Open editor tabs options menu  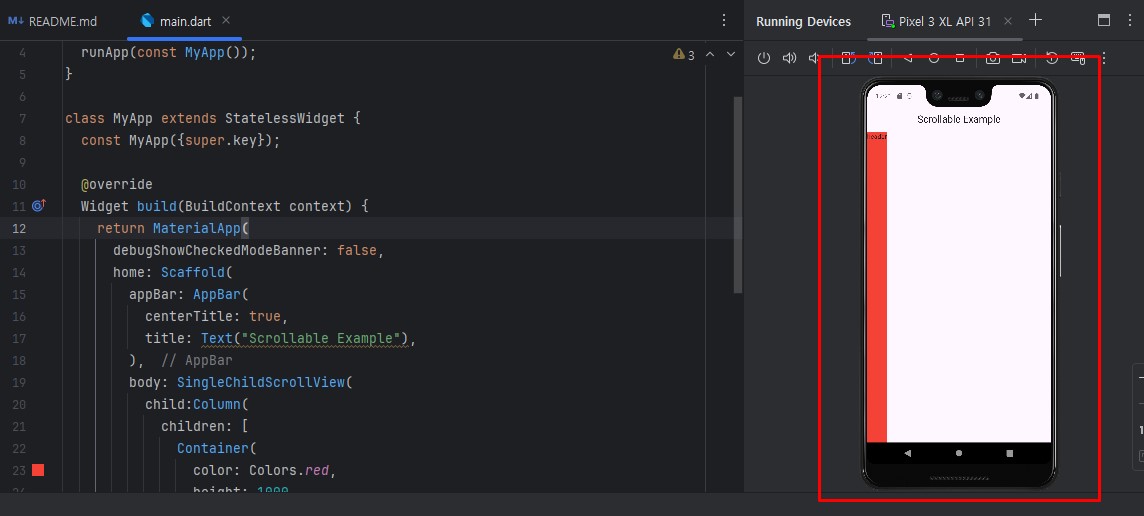pyautogui.click(x=724, y=20)
